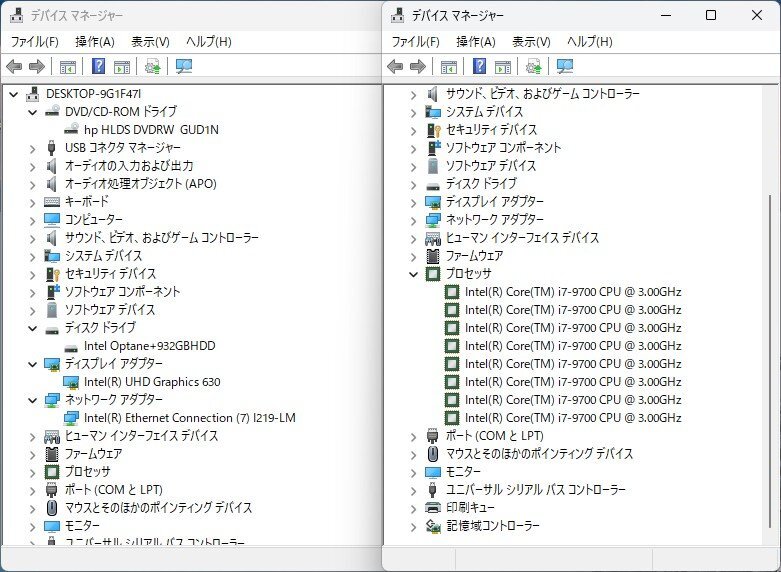Click the computer icon next to DESKTOP-9G1F47I
This screenshot has width=781, height=572.
pyautogui.click(x=33, y=94)
